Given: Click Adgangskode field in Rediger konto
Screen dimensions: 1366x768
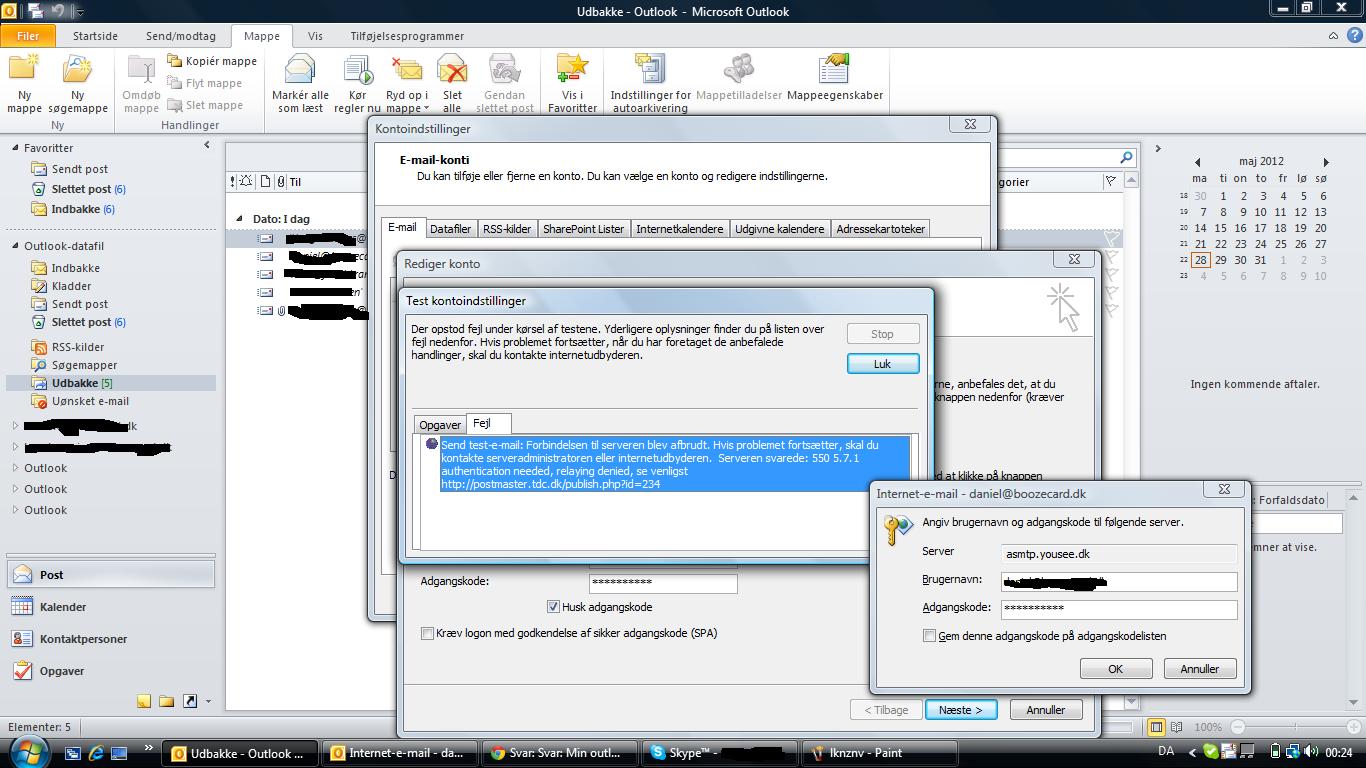Looking at the screenshot, I should pos(663,582).
